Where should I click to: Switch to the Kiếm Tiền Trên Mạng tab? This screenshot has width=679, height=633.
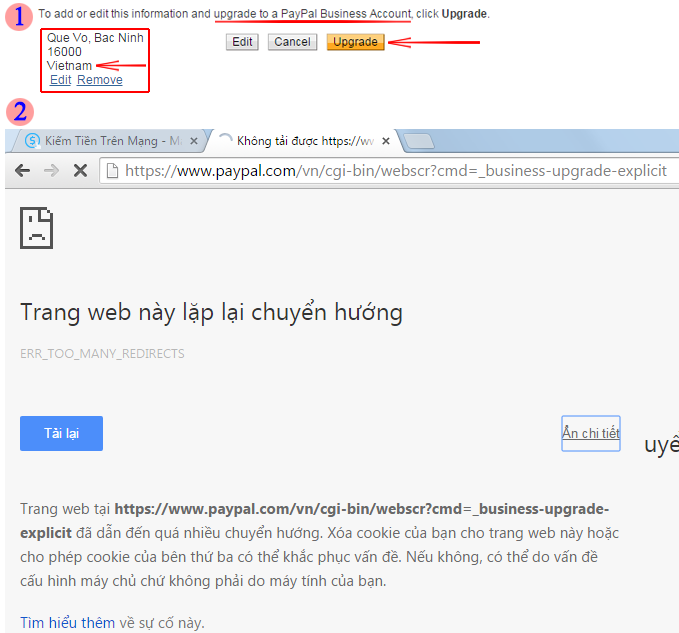[x=108, y=141]
